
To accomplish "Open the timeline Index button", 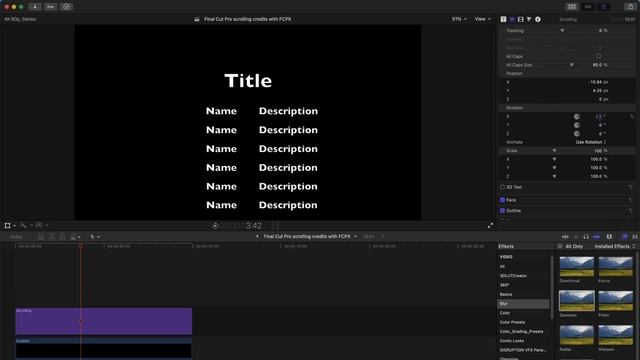I will [16, 237].
